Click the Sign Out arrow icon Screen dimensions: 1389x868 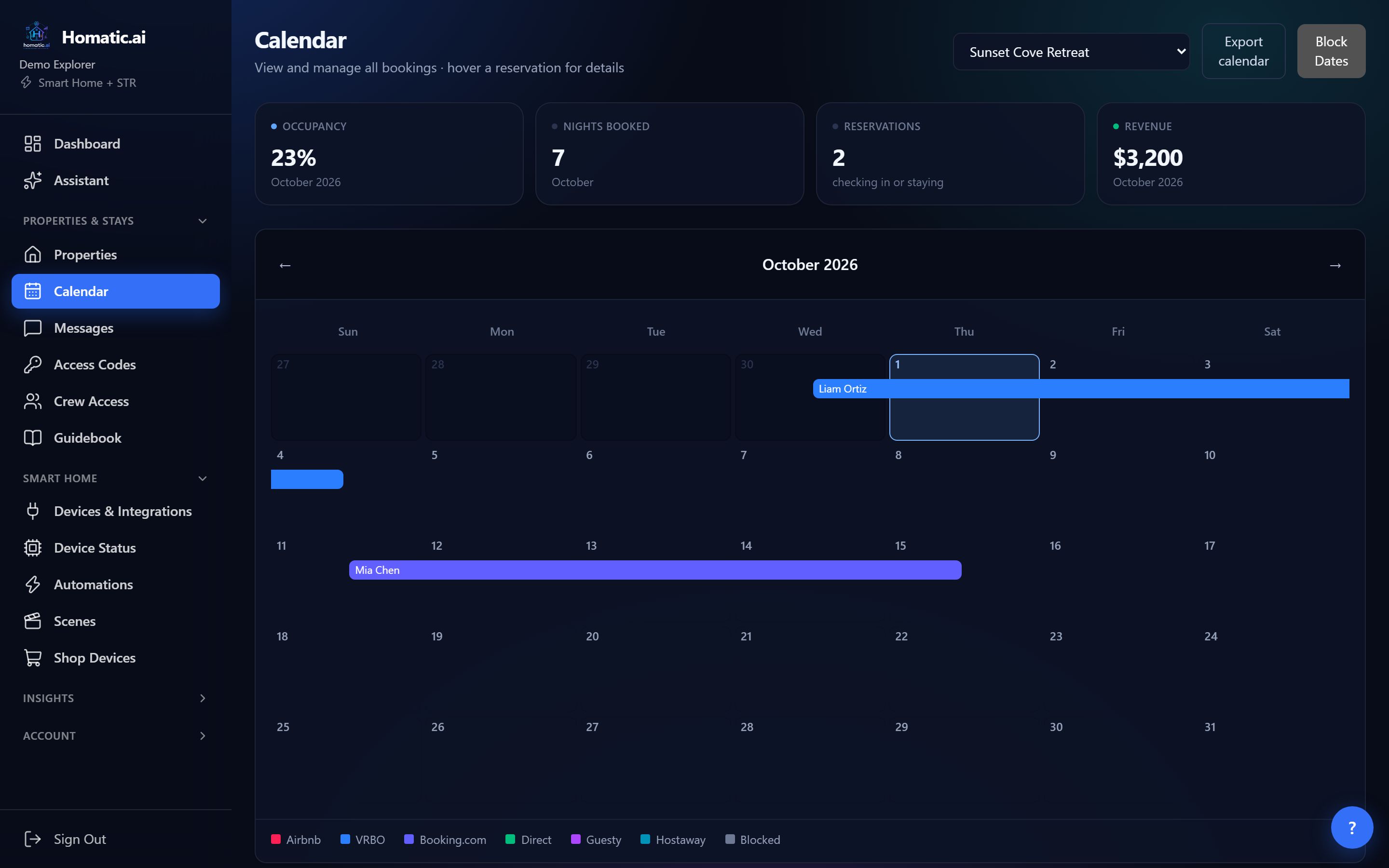click(33, 839)
